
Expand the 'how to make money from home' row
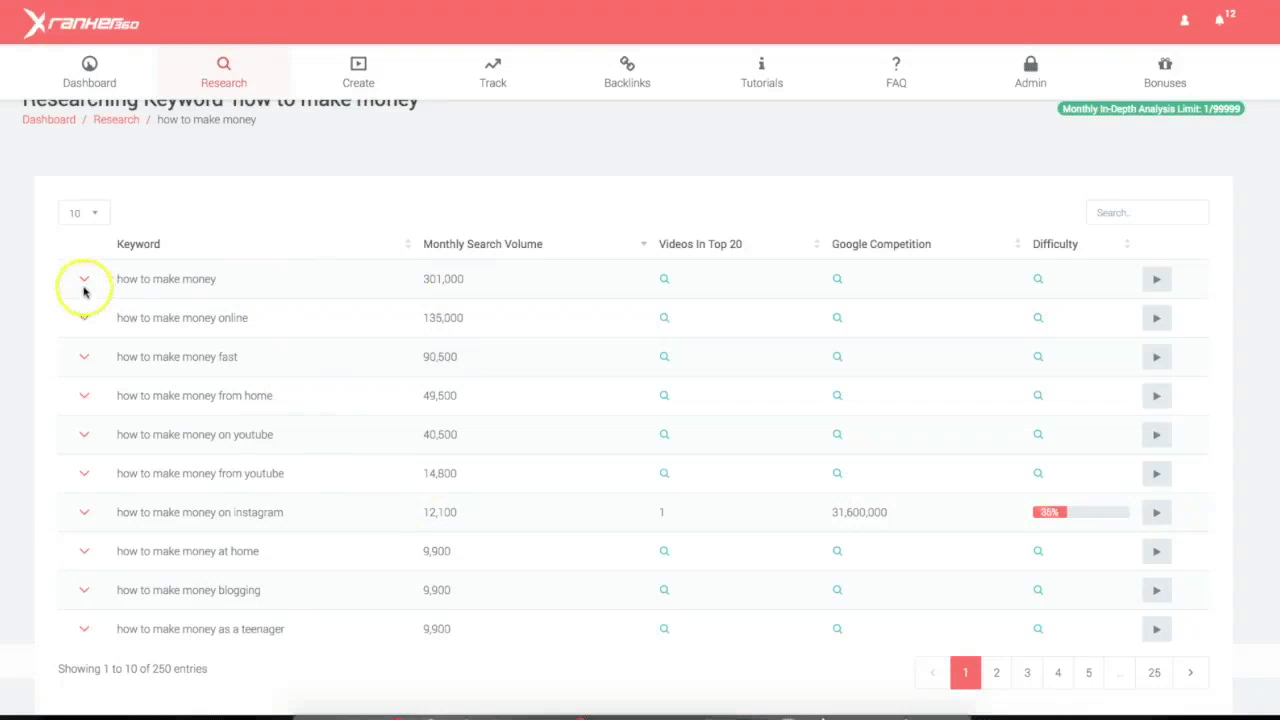coord(84,396)
